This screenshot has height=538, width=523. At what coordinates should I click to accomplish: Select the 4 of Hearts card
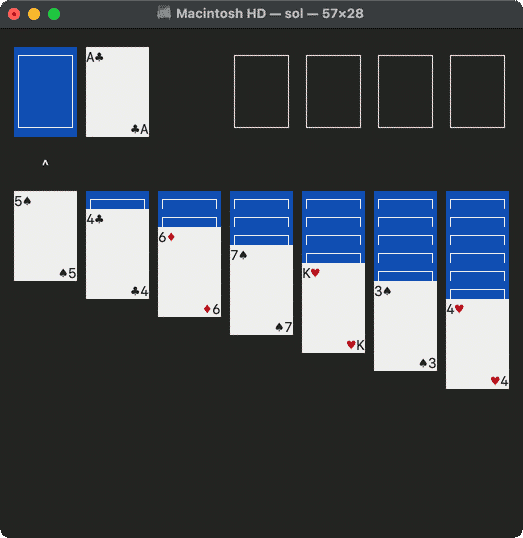point(478,344)
